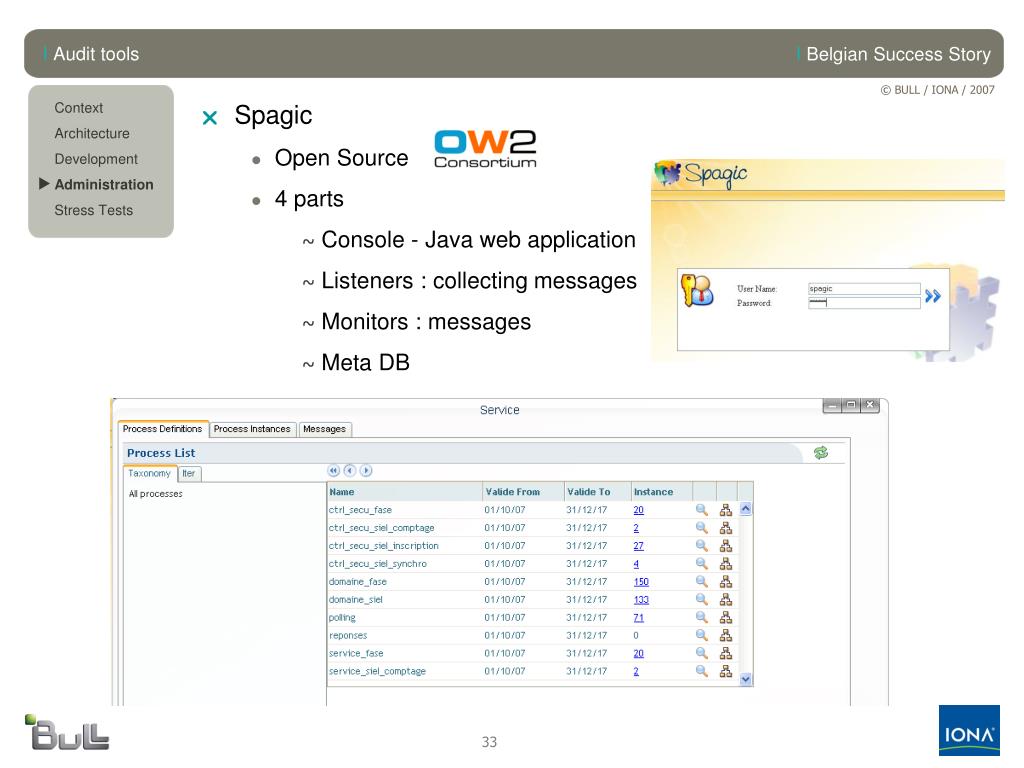Click the Bull logo
This screenshot has width=1024, height=768.
67,732
